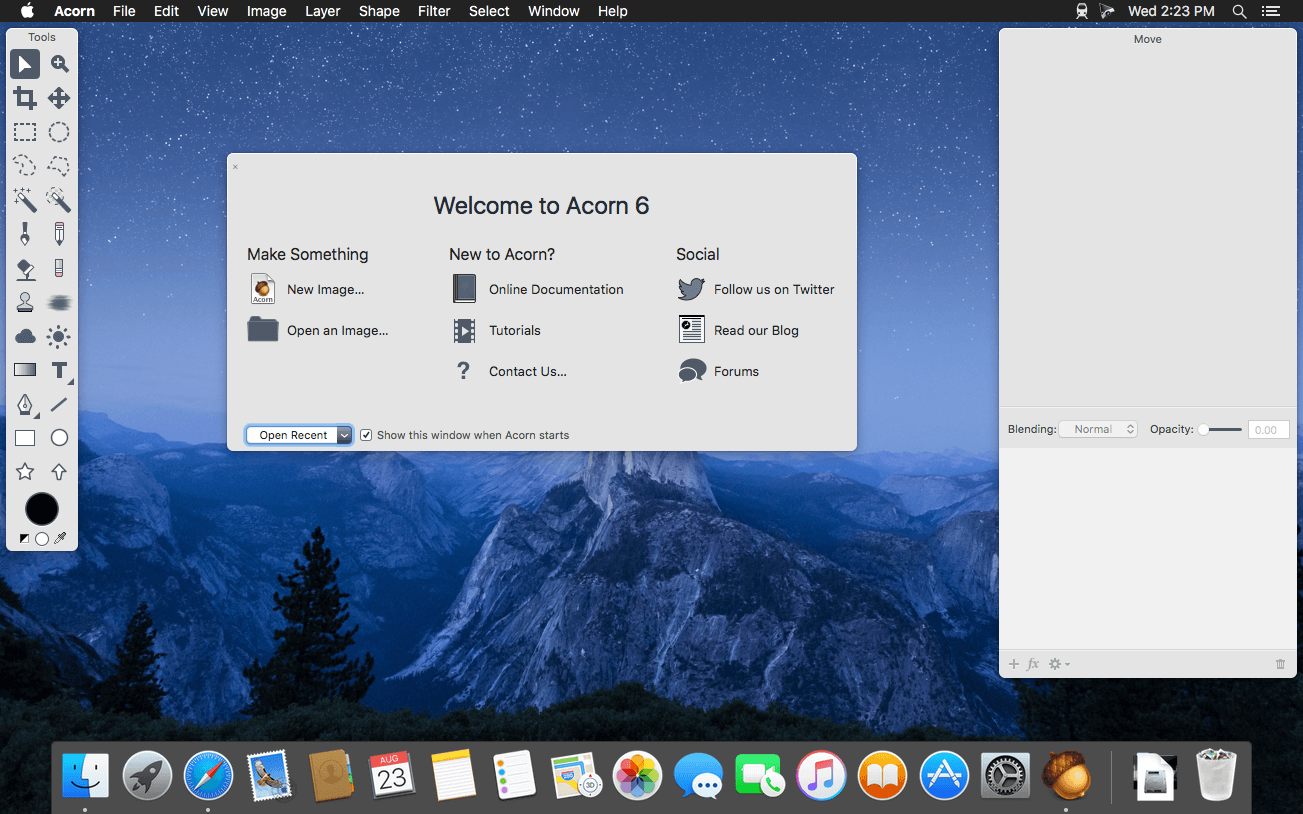Select the Gradient tool
Image resolution: width=1303 pixels, height=814 pixels.
25,370
